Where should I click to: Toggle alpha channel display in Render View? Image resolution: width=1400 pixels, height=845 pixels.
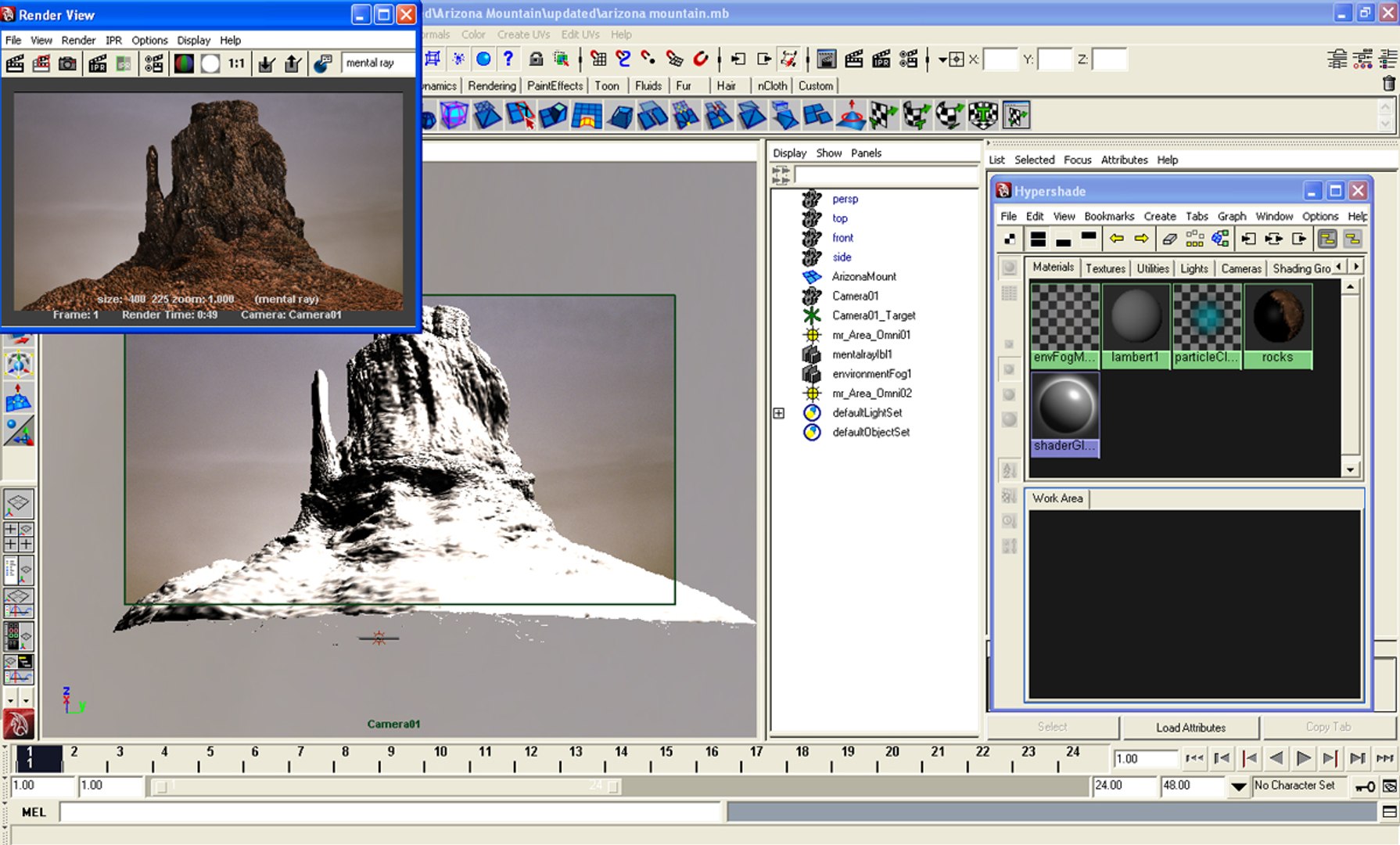click(210, 63)
